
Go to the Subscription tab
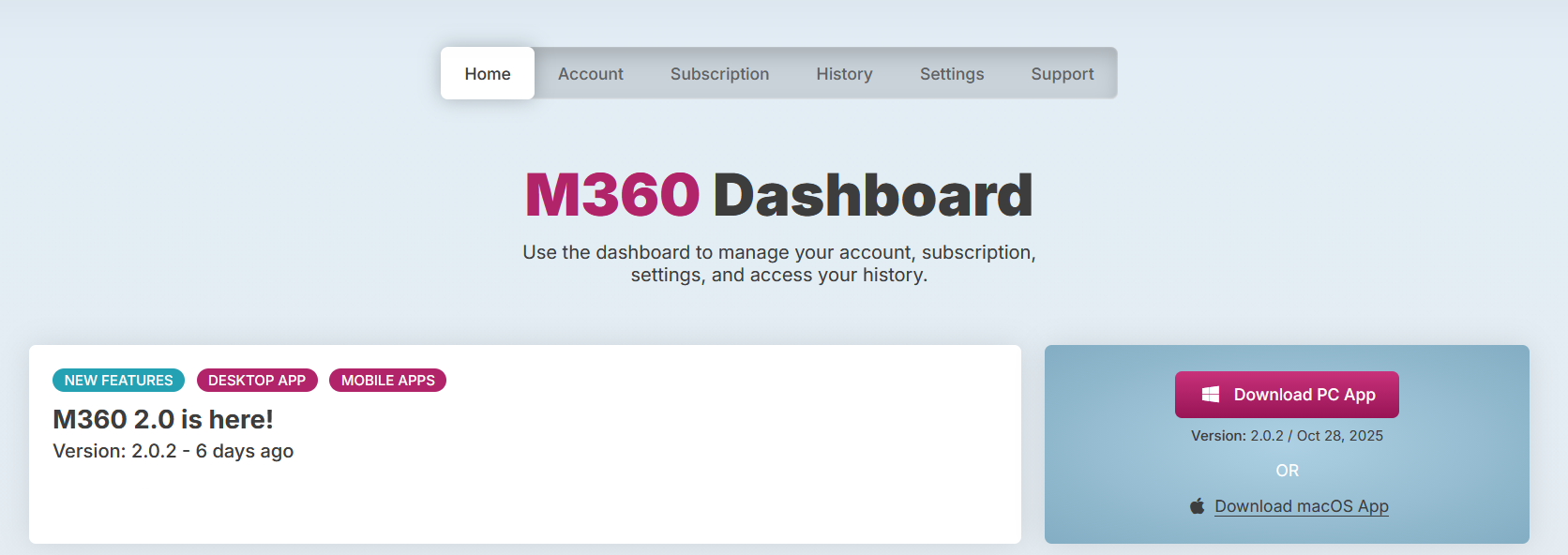click(719, 74)
